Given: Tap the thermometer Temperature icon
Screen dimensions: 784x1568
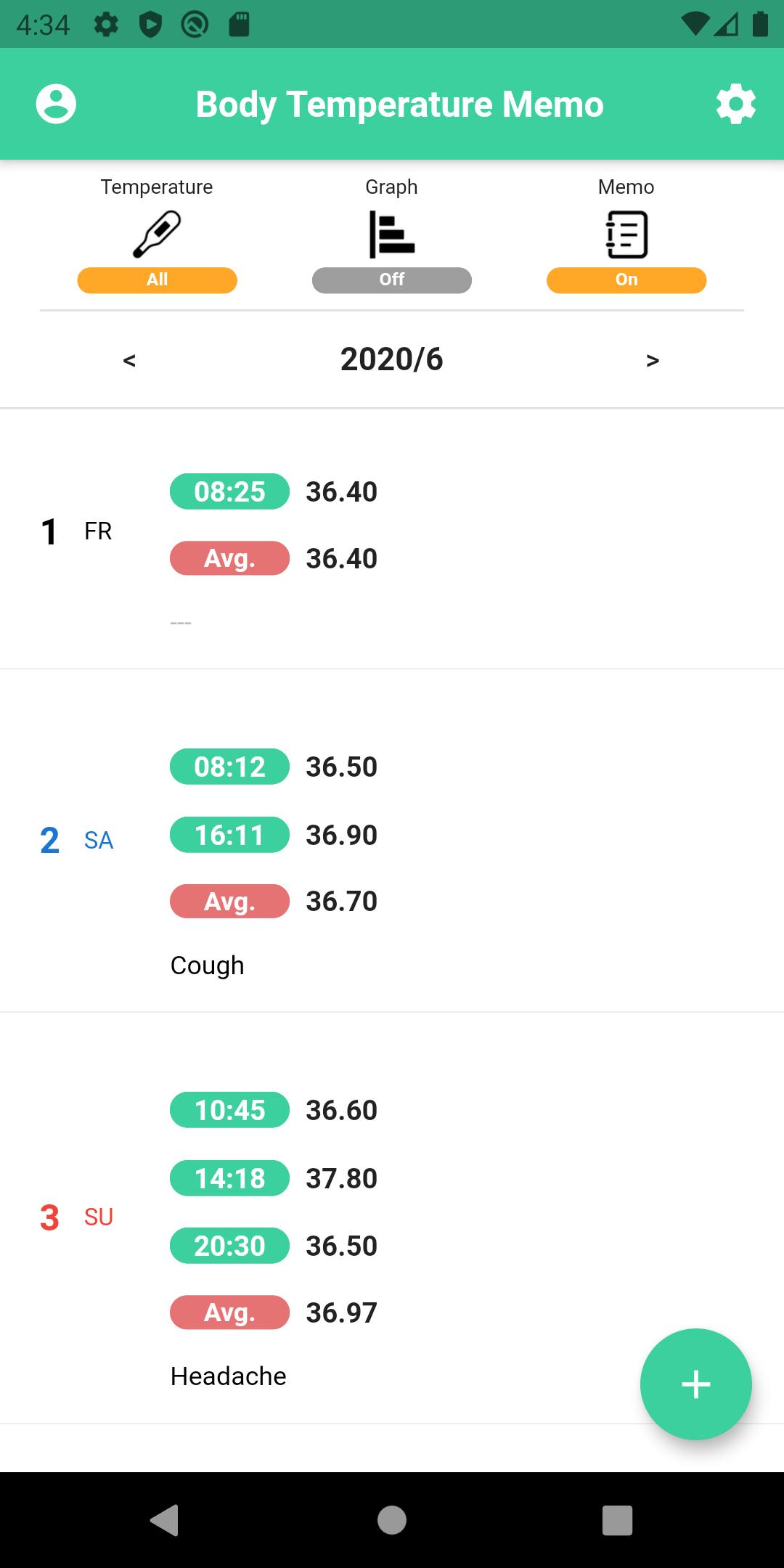Looking at the screenshot, I should click(x=157, y=234).
